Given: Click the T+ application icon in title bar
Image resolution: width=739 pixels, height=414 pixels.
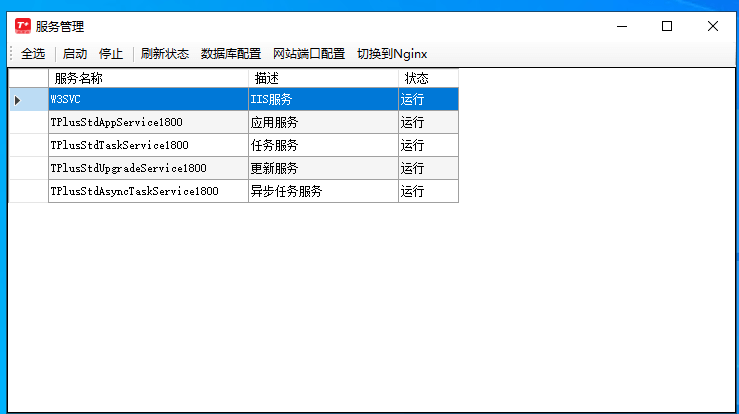Looking at the screenshot, I should click(23, 26).
